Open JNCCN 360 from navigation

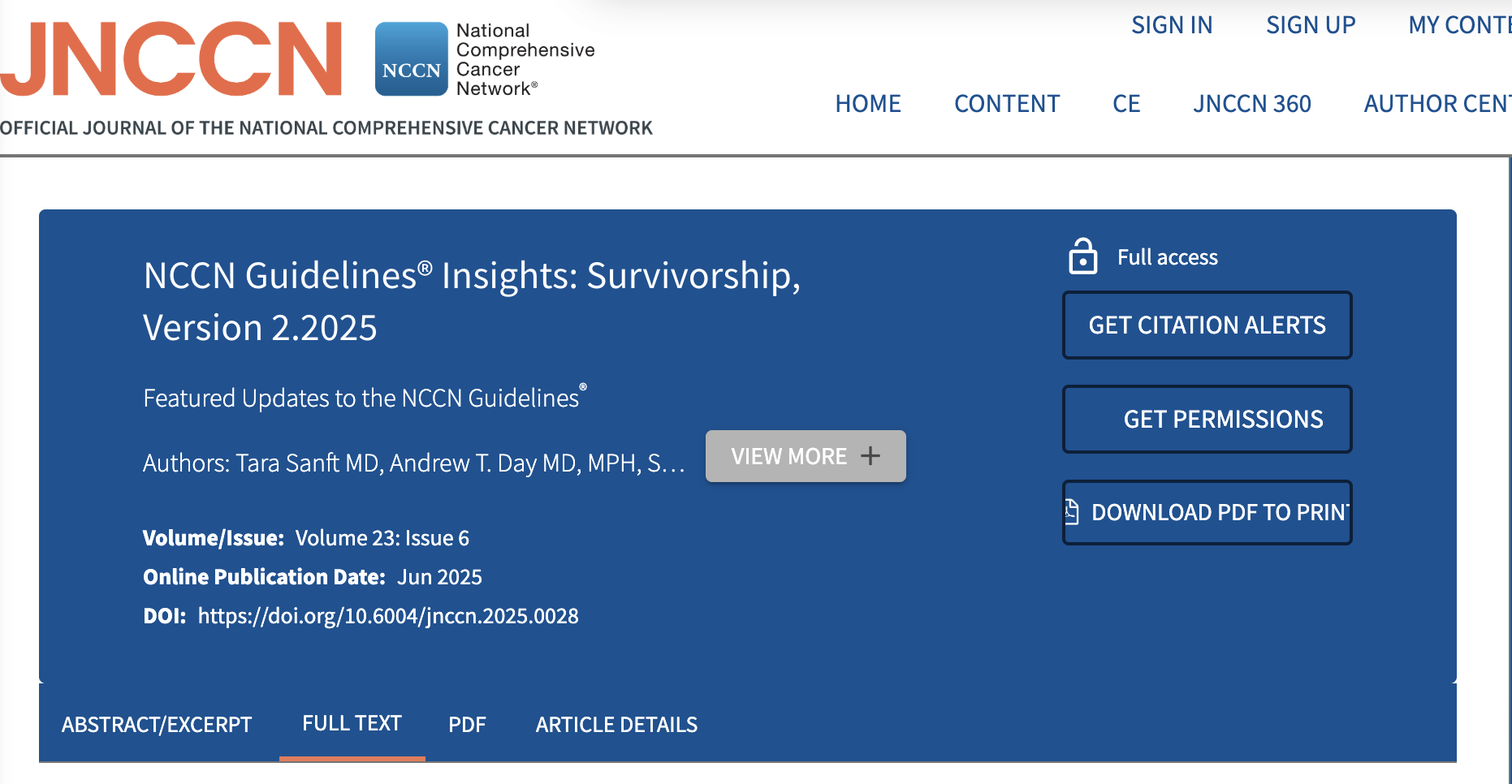point(1251,104)
